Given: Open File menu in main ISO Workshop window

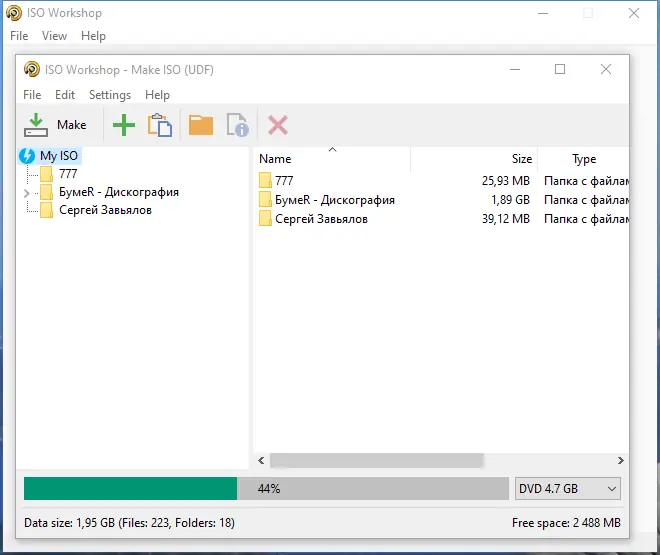Looking at the screenshot, I should click(x=19, y=36).
